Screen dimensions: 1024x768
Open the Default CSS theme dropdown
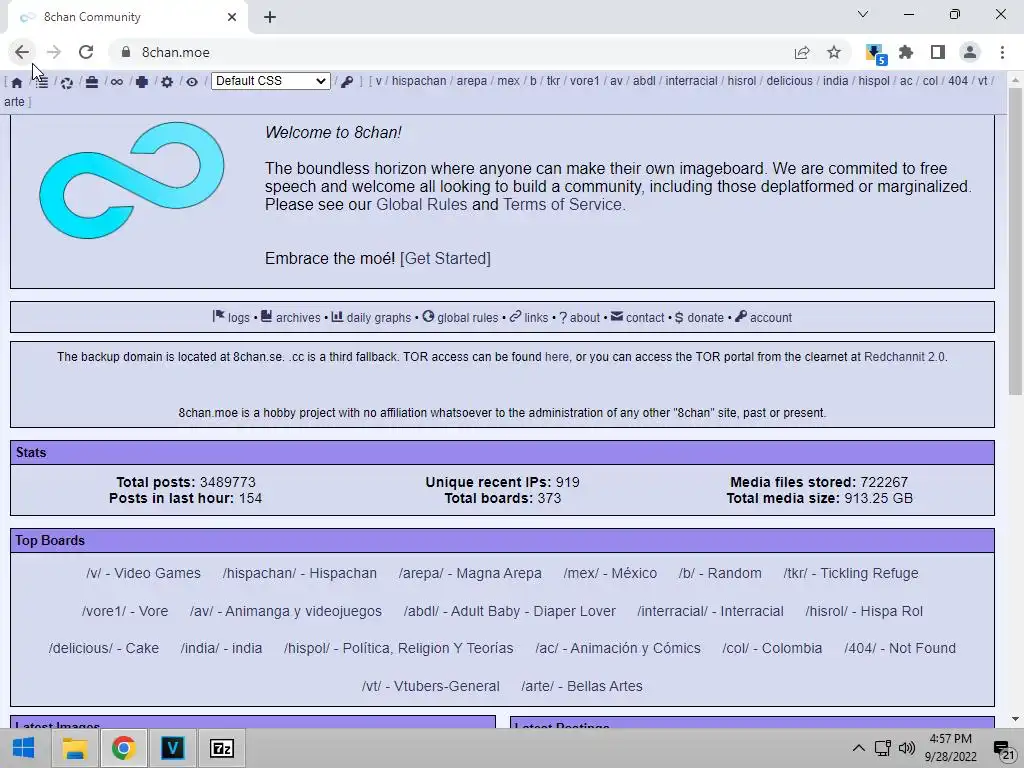pos(270,81)
